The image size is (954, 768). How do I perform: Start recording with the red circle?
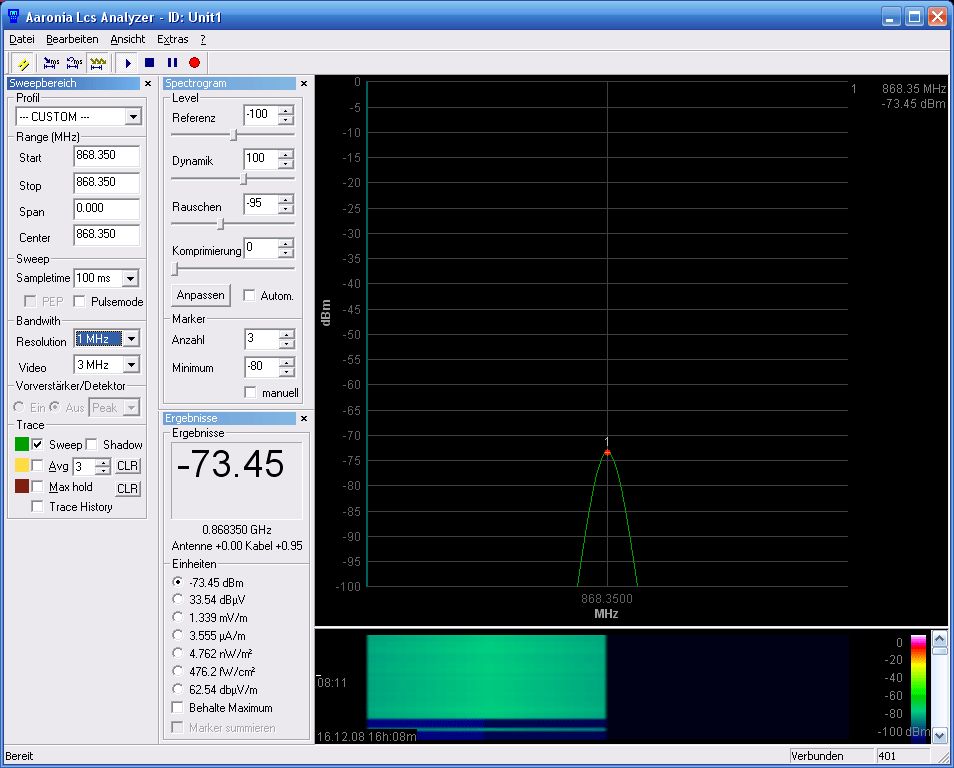click(x=194, y=62)
